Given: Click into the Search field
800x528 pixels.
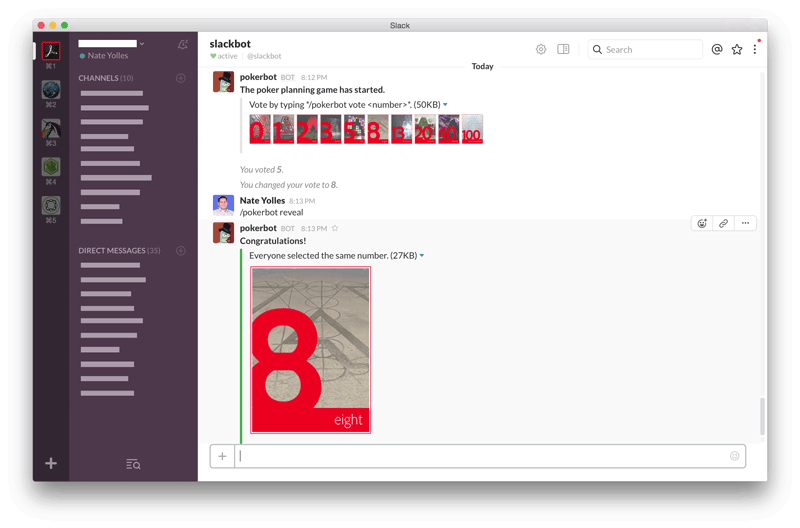Looking at the screenshot, I should click(645, 49).
